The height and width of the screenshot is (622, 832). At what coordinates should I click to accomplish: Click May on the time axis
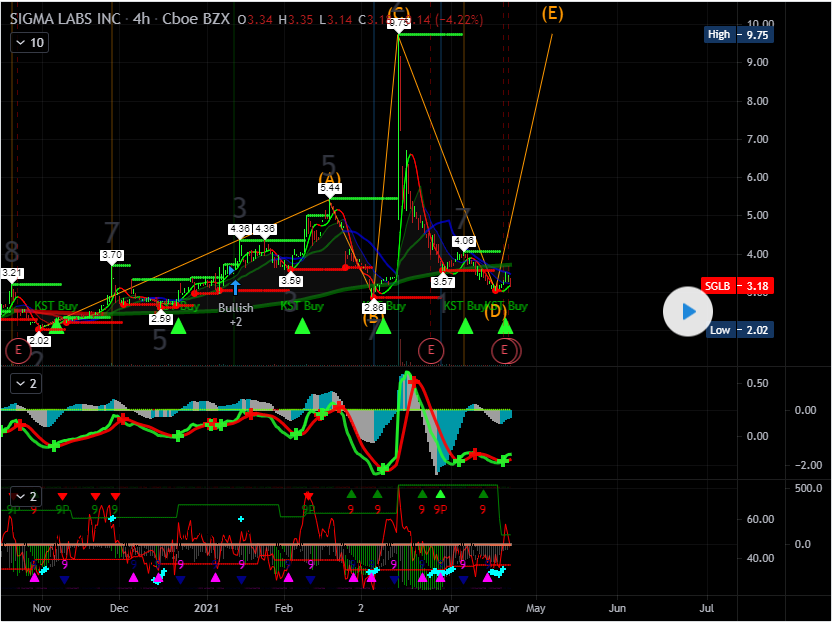point(536,608)
